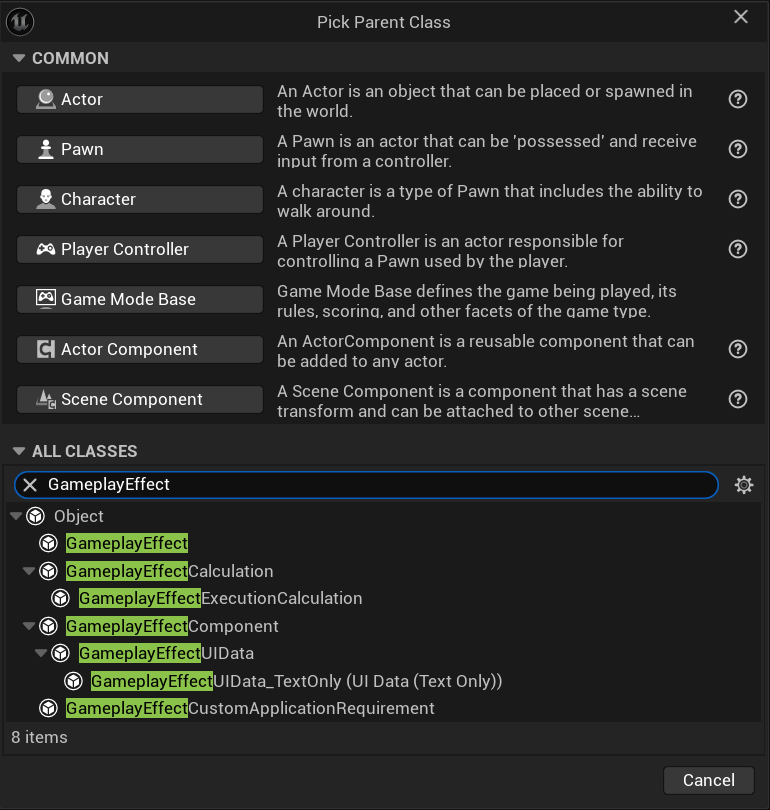The height and width of the screenshot is (810, 770).
Task: Open help for the Pawn class
Action: (737, 149)
